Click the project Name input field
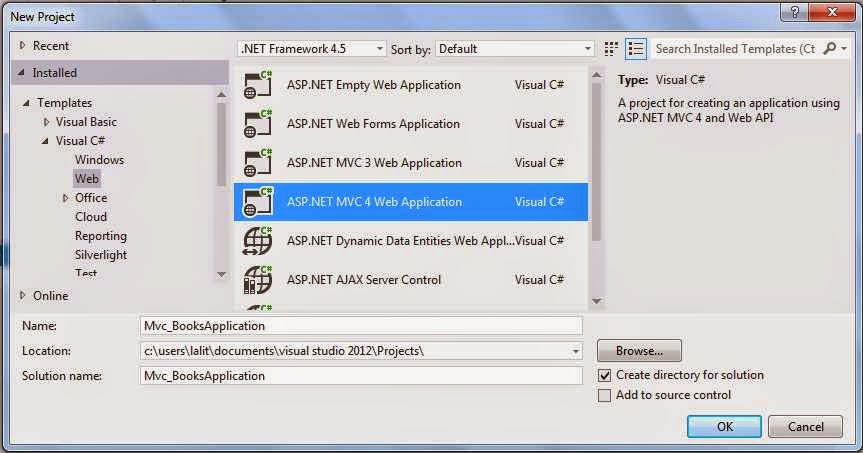This screenshot has height=453, width=863. click(x=361, y=326)
